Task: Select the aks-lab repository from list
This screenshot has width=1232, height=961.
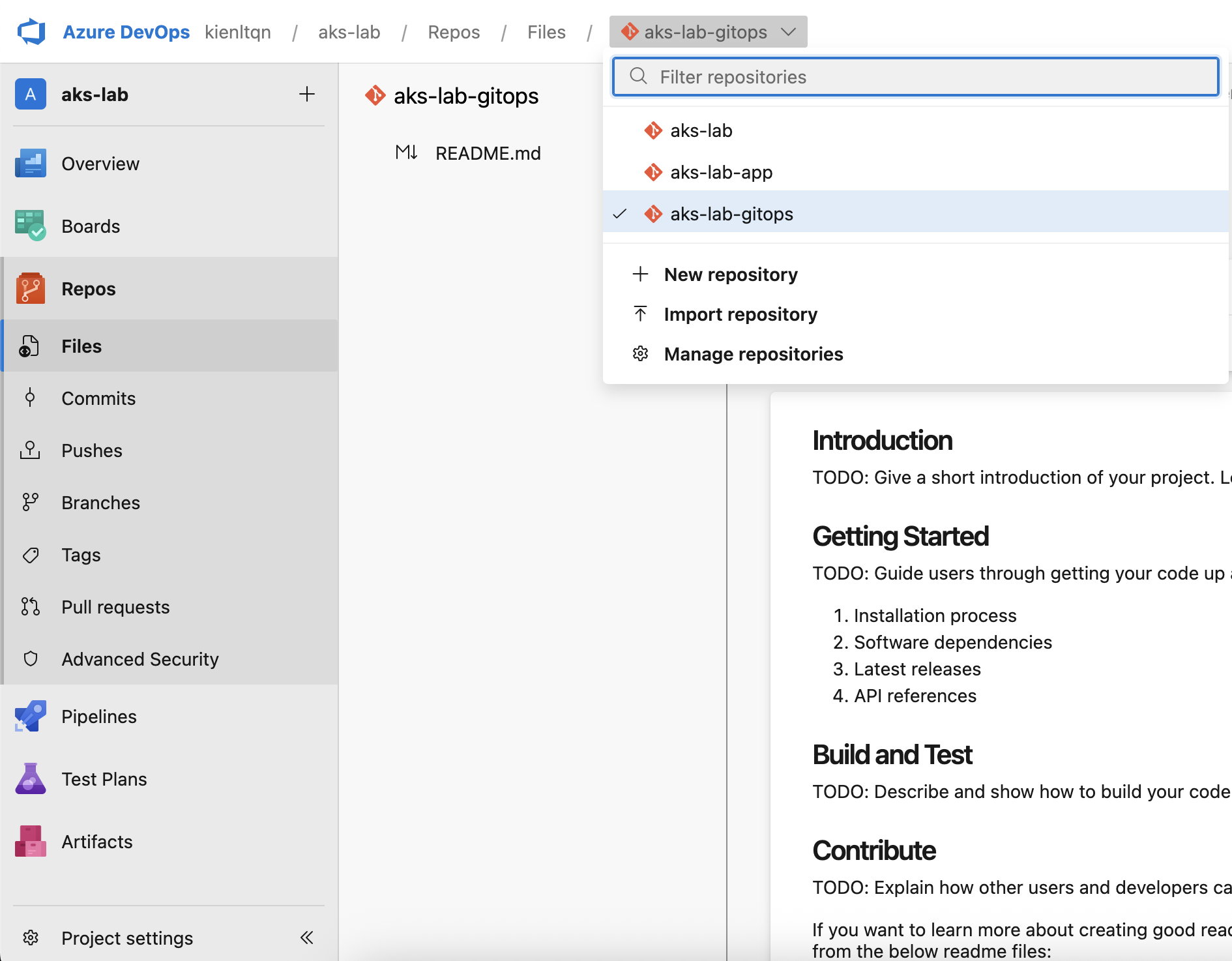Action: click(916, 130)
